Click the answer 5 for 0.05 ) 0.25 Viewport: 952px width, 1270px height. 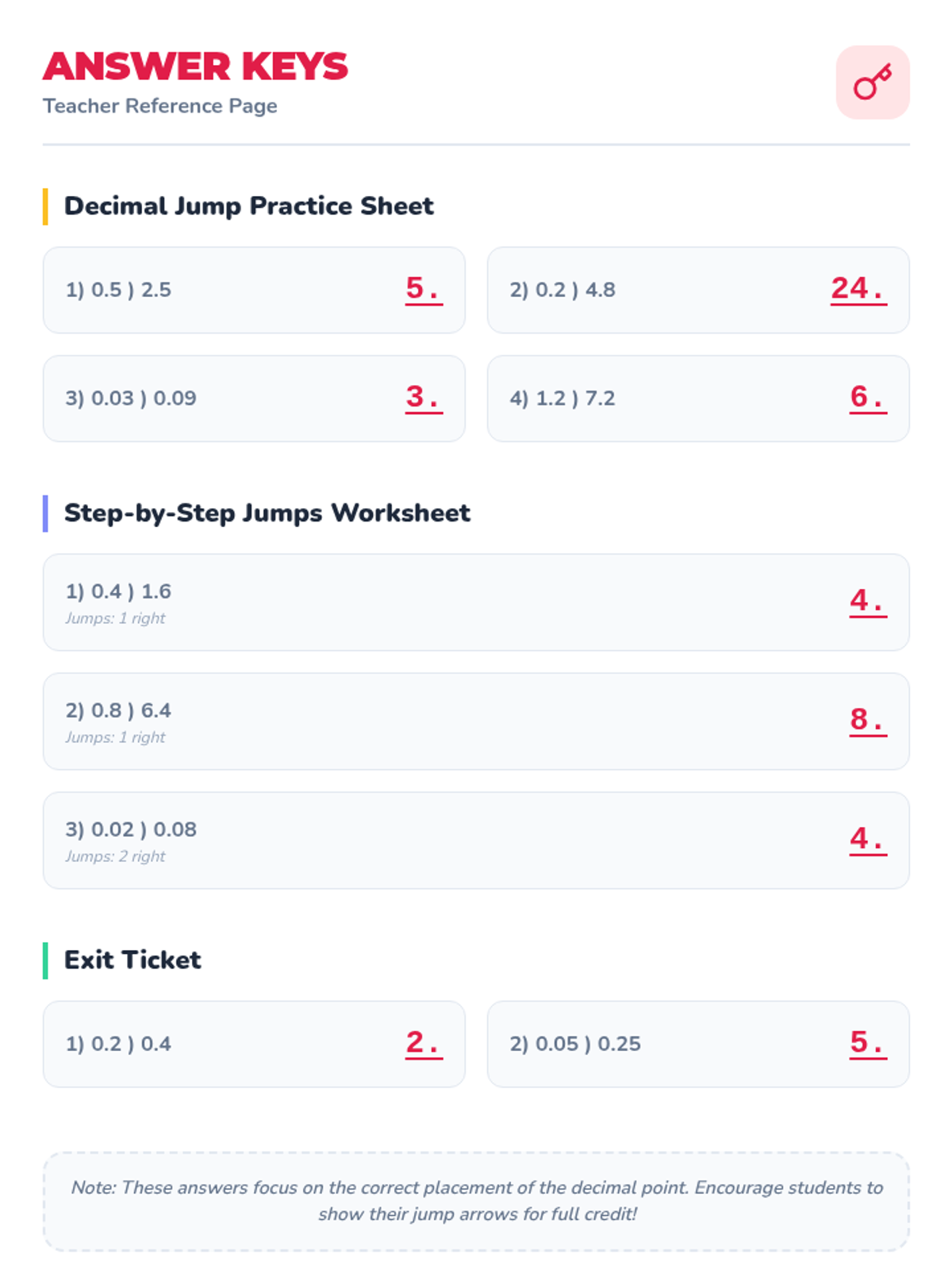pos(867,1042)
